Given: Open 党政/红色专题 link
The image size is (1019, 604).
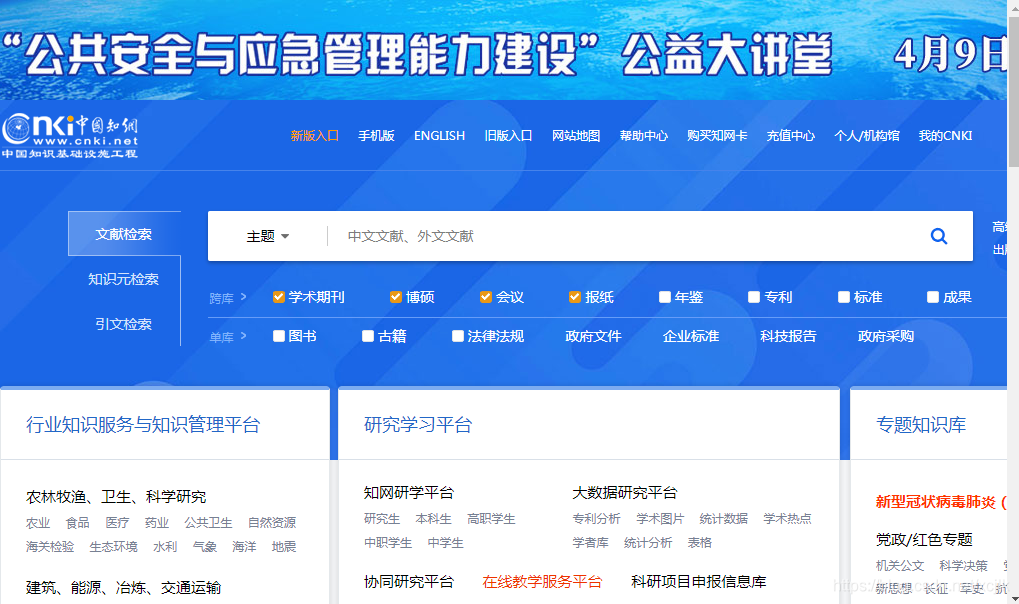Looking at the screenshot, I should tap(924, 540).
